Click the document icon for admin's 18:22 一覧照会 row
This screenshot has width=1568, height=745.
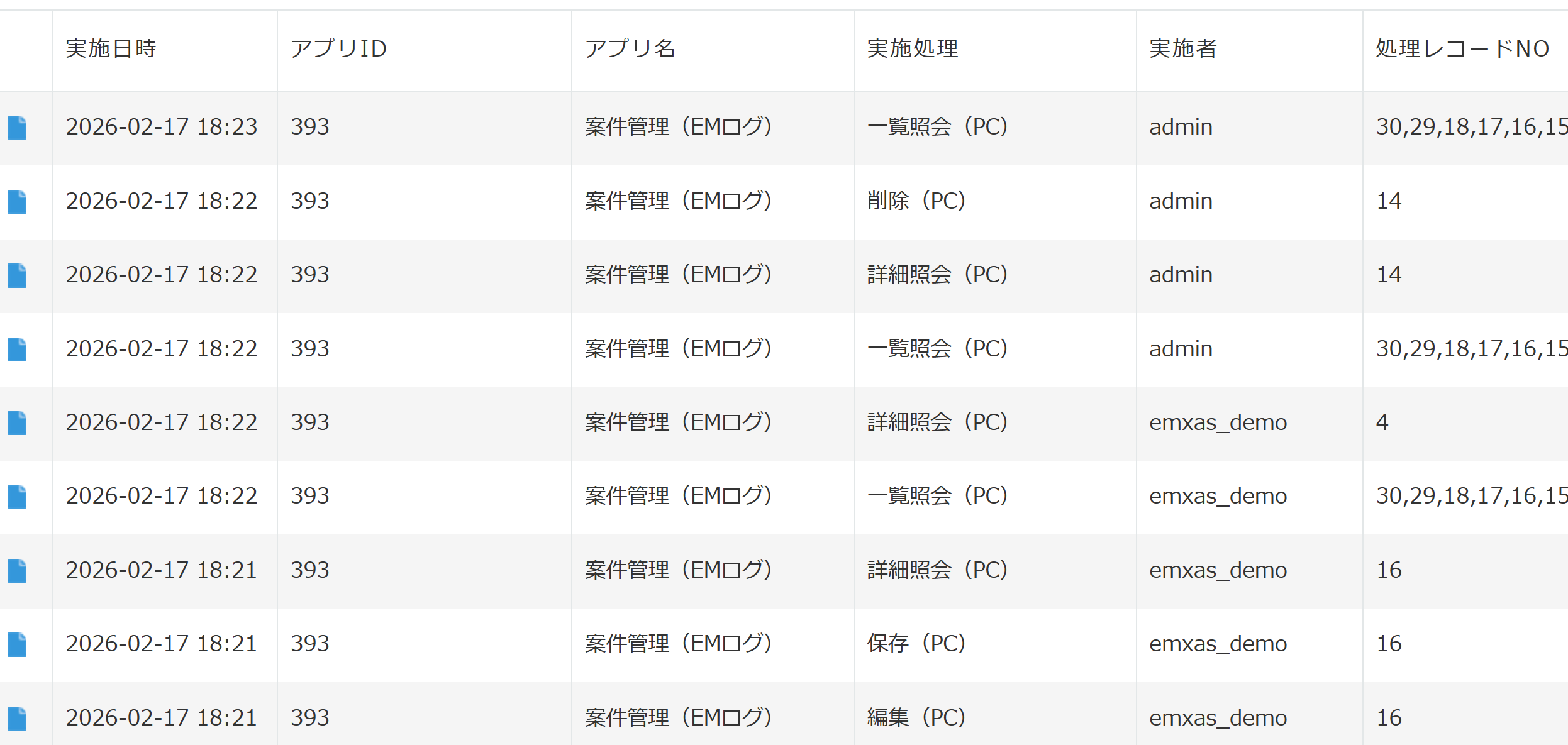point(17,350)
